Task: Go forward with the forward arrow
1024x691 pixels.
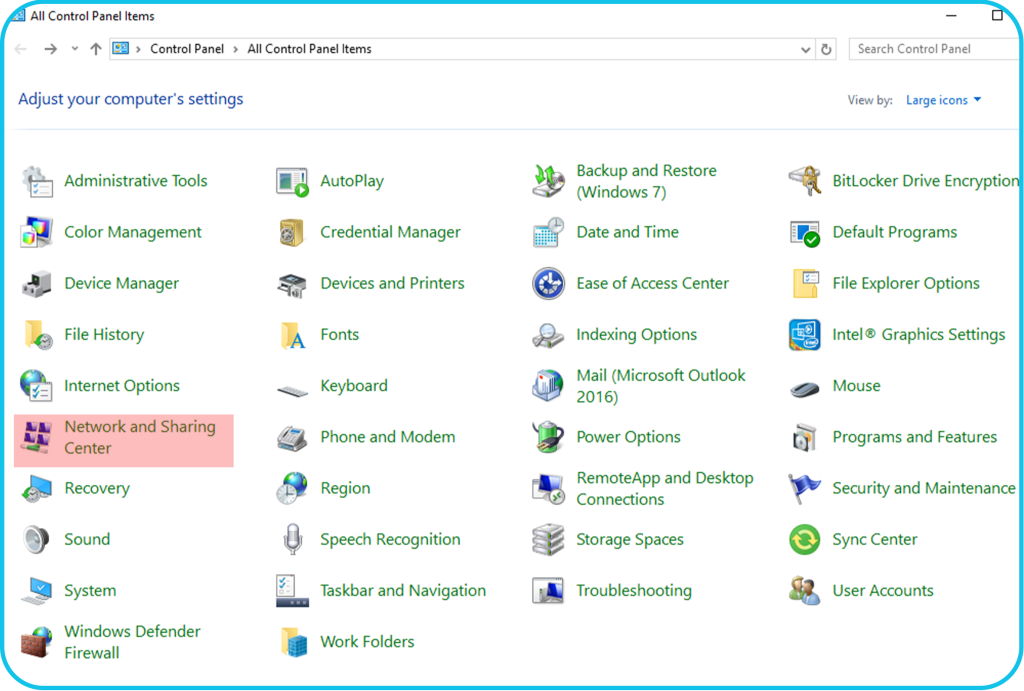Action: point(50,49)
